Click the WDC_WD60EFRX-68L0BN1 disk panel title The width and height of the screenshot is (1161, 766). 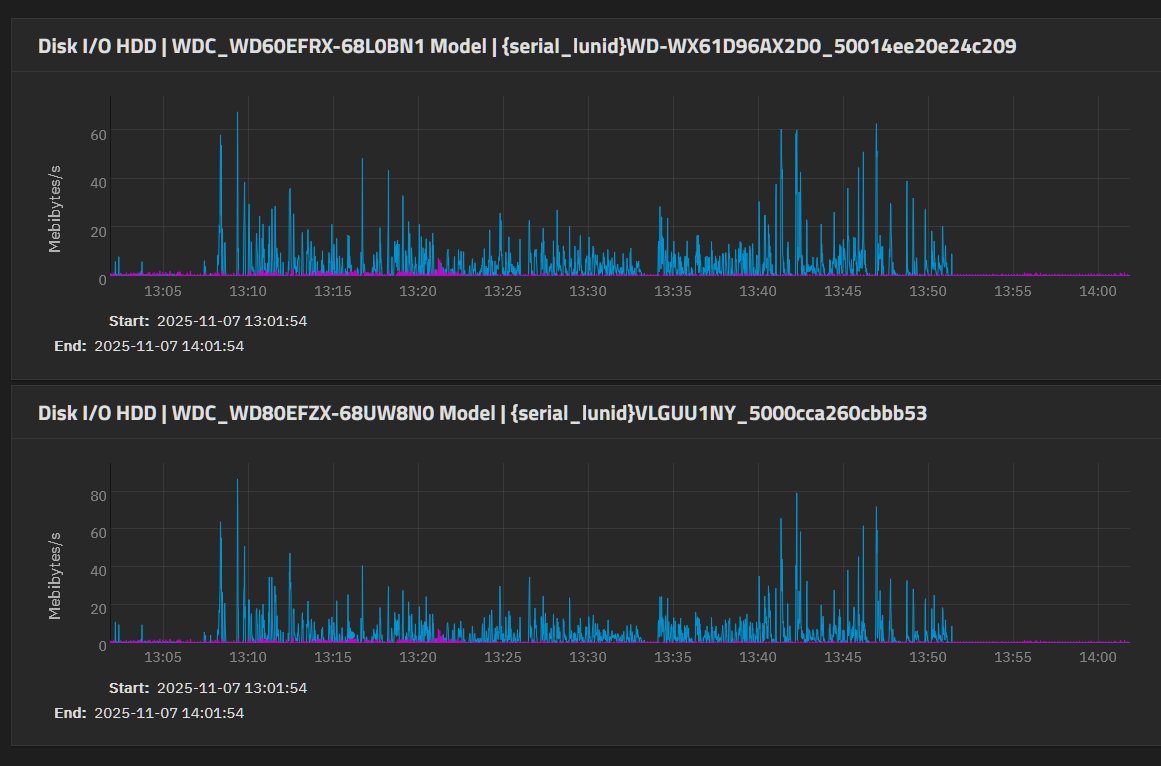(527, 46)
